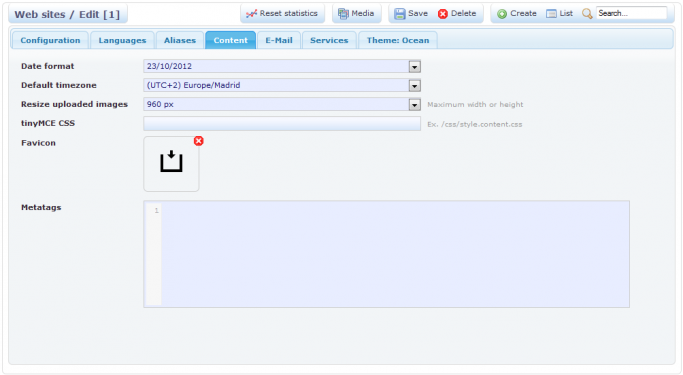683x375 pixels.
Task: Click the Reset statistics button label
Action: coord(288,14)
